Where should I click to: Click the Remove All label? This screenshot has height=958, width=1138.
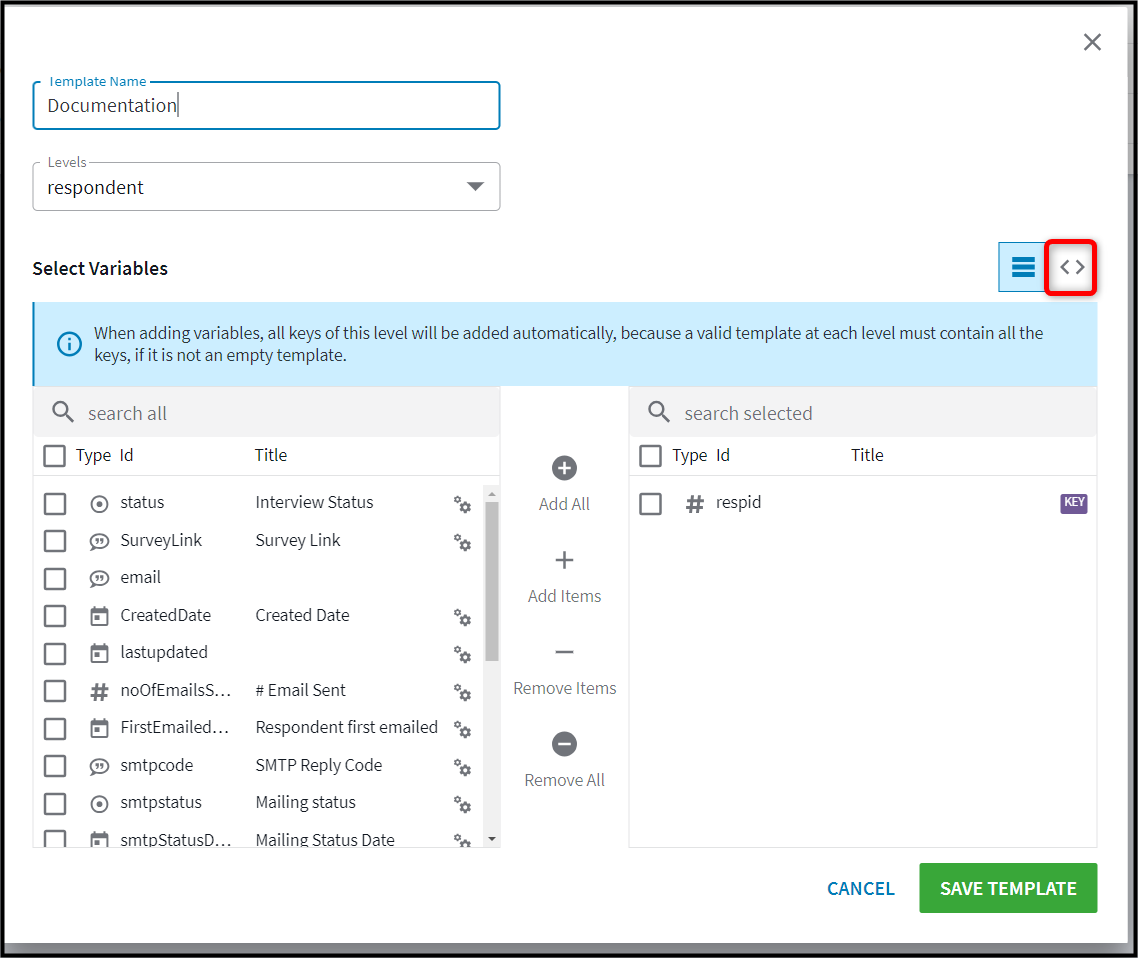pyautogui.click(x=564, y=780)
